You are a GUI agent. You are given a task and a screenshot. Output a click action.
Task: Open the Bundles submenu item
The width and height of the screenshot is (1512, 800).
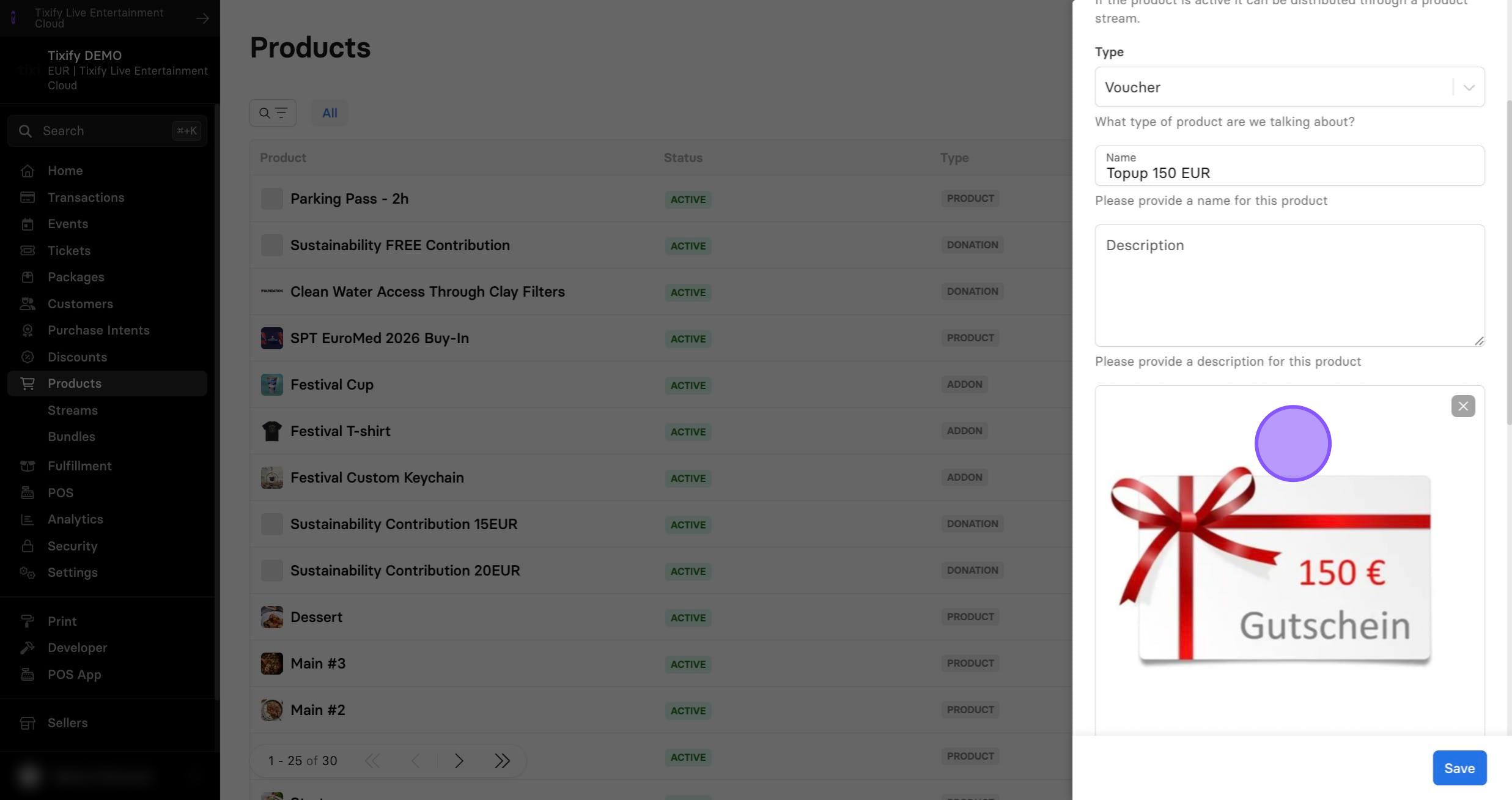72,437
